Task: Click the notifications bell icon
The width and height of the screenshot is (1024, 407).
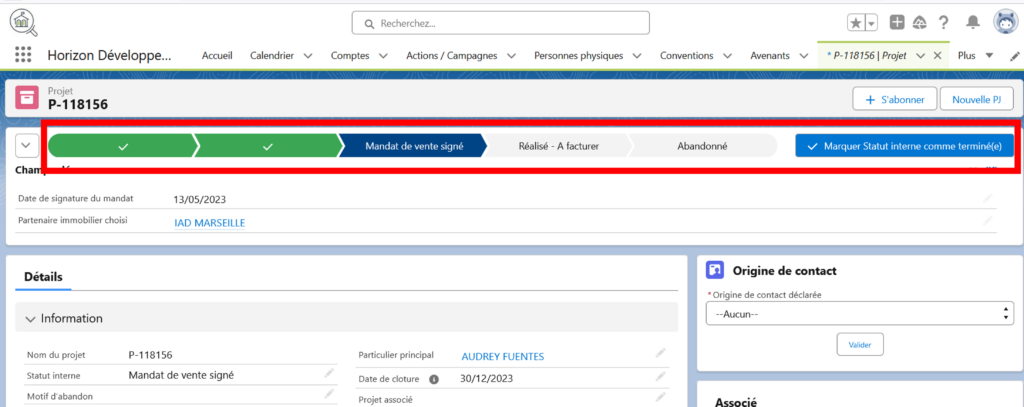Action: (972, 22)
